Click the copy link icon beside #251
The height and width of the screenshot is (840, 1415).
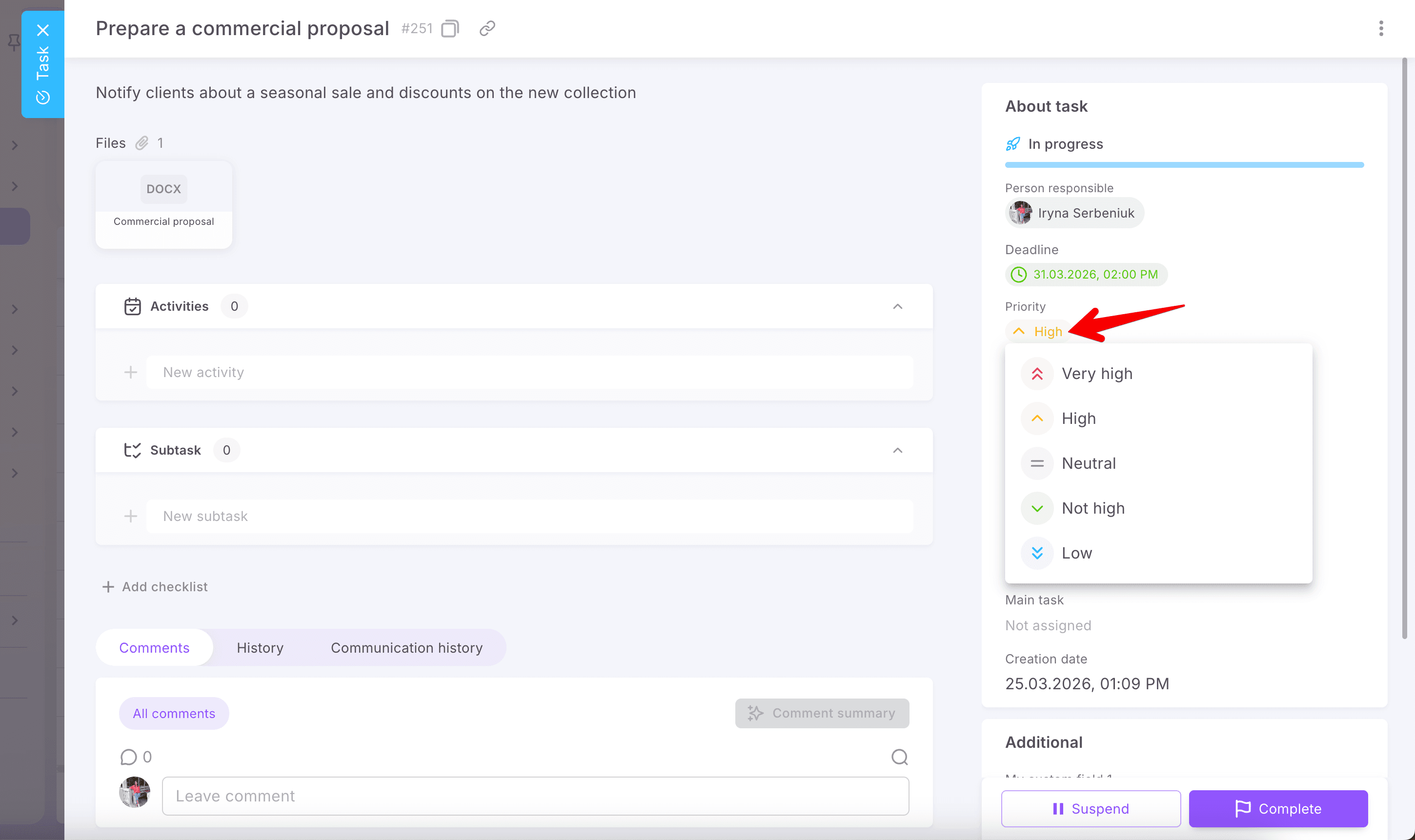click(487, 28)
